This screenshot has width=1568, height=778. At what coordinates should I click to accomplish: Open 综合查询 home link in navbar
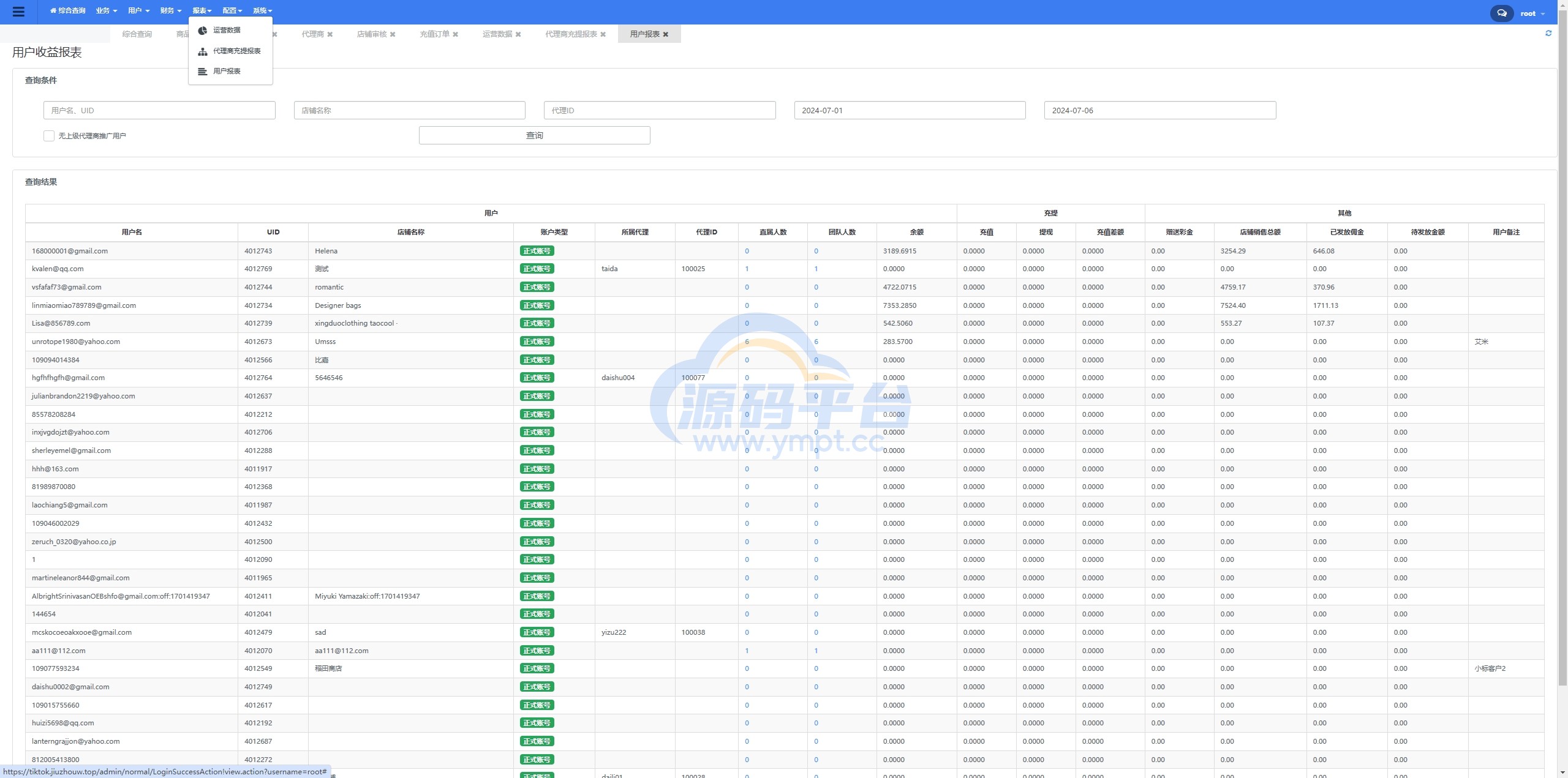click(x=67, y=11)
